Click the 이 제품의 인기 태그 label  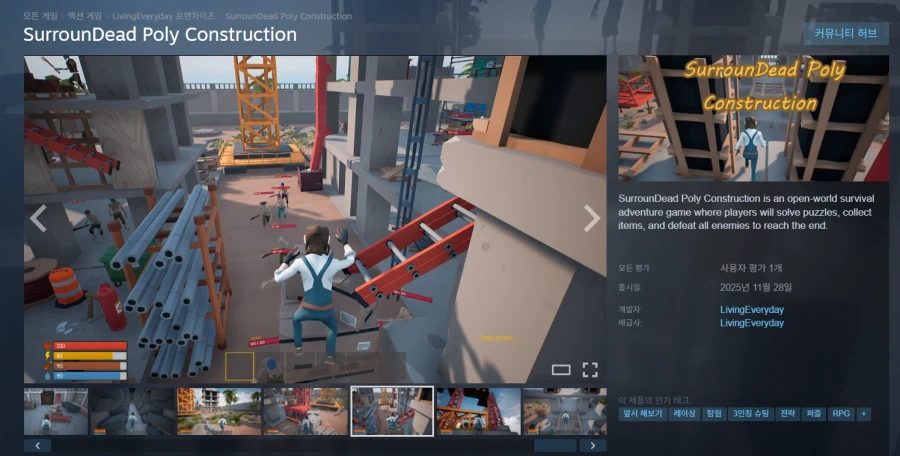655,400
